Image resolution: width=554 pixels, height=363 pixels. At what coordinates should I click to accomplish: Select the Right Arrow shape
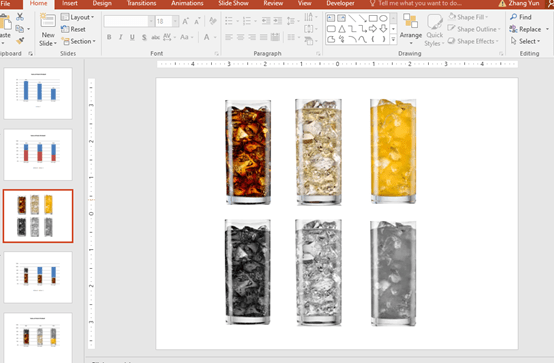(373, 29)
